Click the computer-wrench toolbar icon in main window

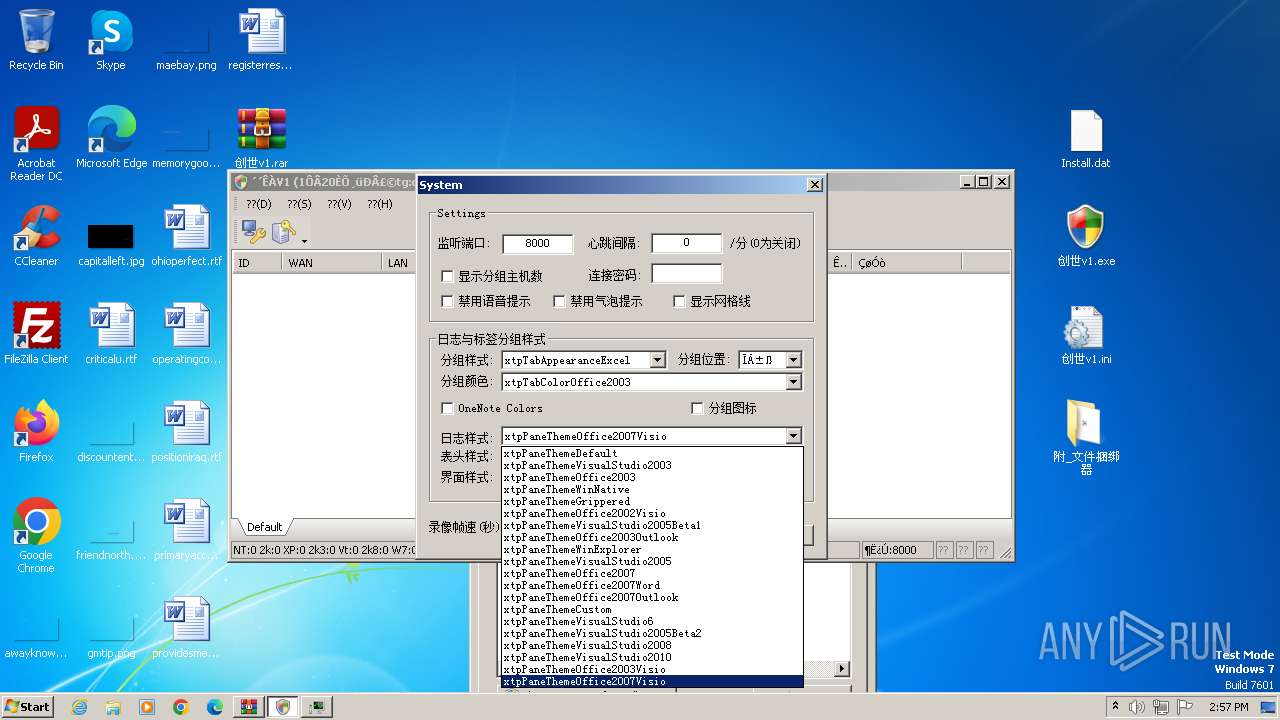point(253,232)
